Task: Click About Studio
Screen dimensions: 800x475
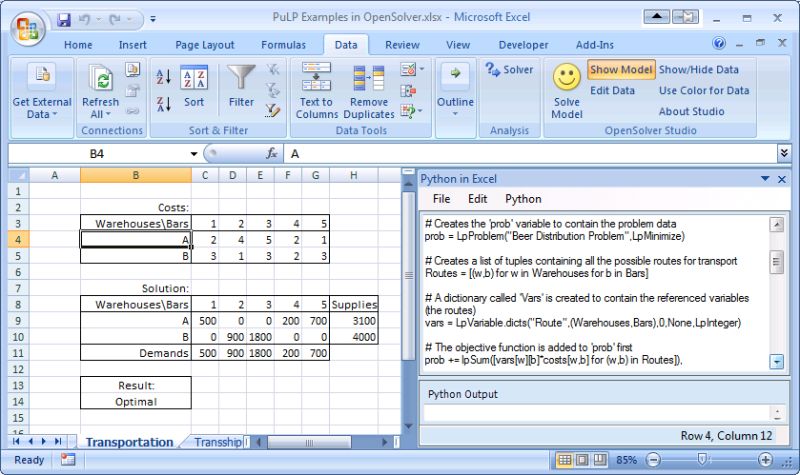Action: (x=691, y=111)
